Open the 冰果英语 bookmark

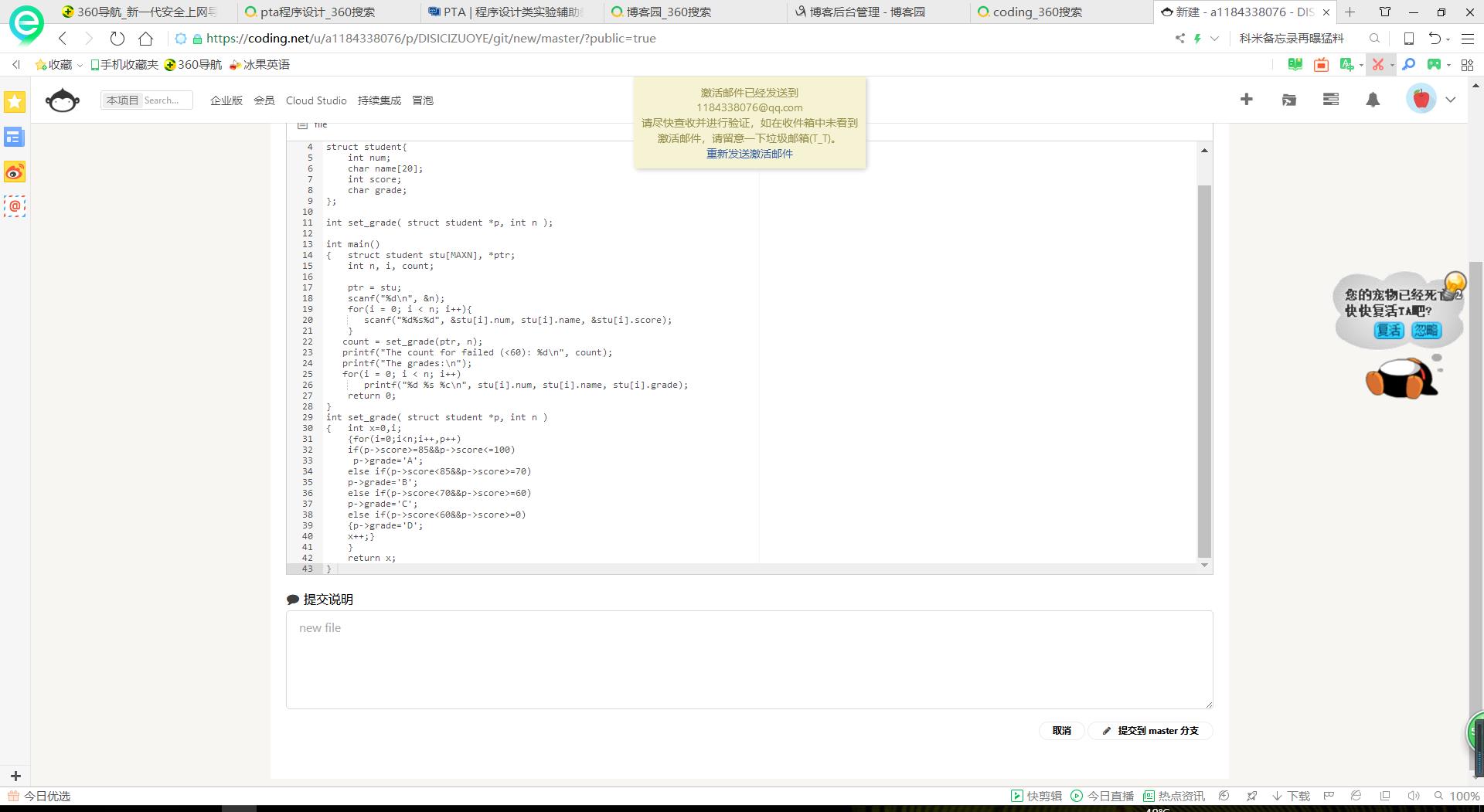pyautogui.click(x=260, y=65)
